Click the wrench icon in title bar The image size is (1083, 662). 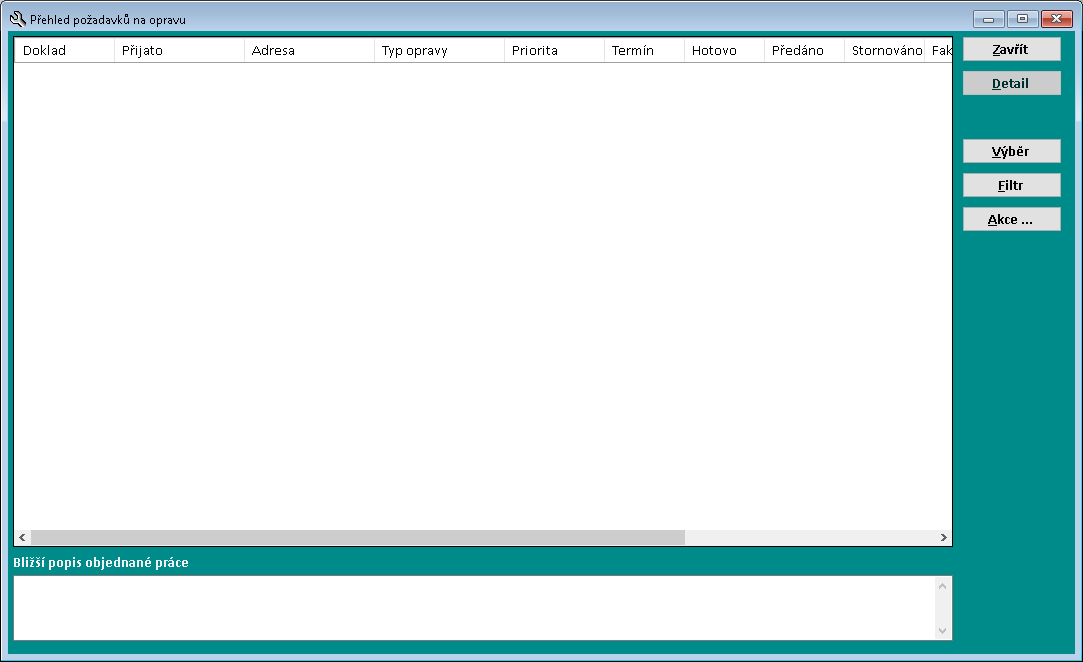point(17,18)
